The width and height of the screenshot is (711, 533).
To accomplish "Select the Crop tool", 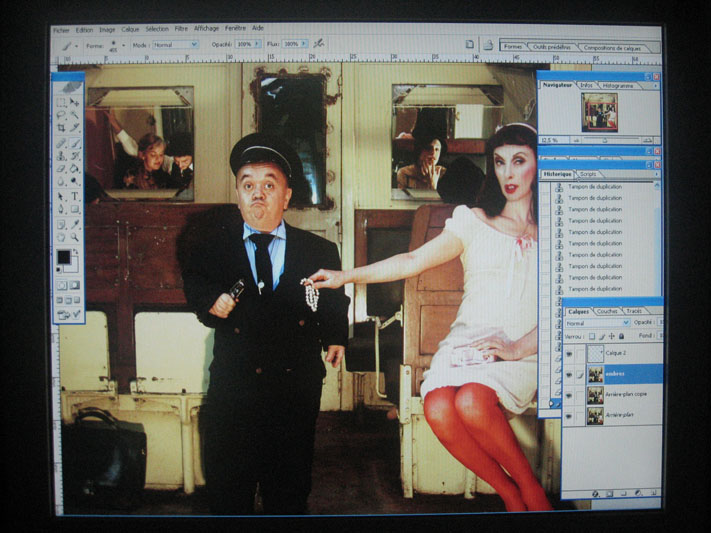I will pos(61,128).
